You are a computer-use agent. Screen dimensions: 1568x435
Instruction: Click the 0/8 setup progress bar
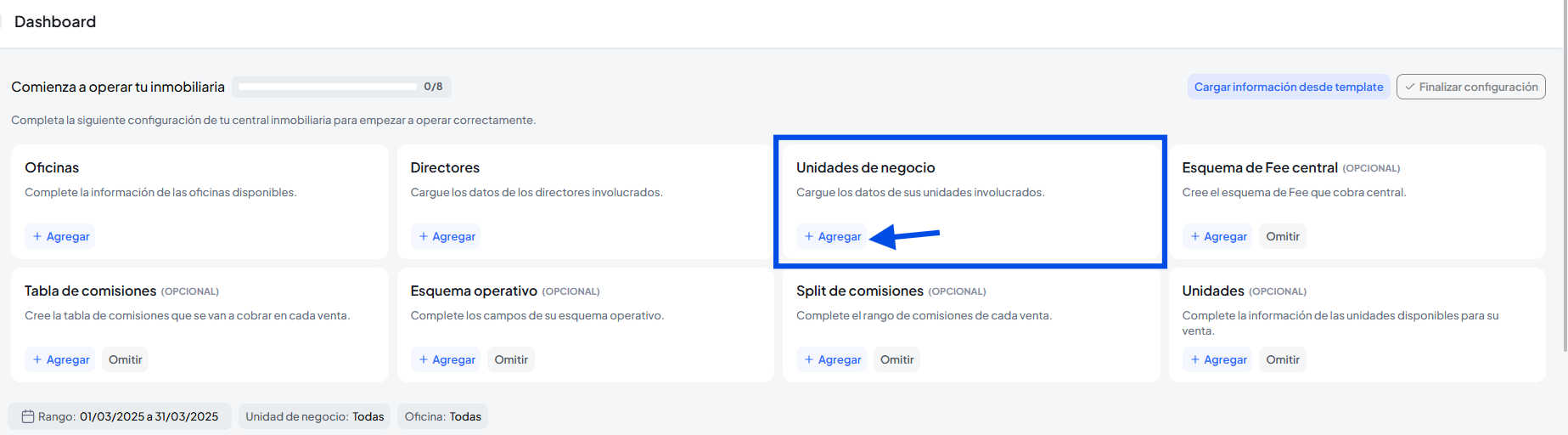329,87
